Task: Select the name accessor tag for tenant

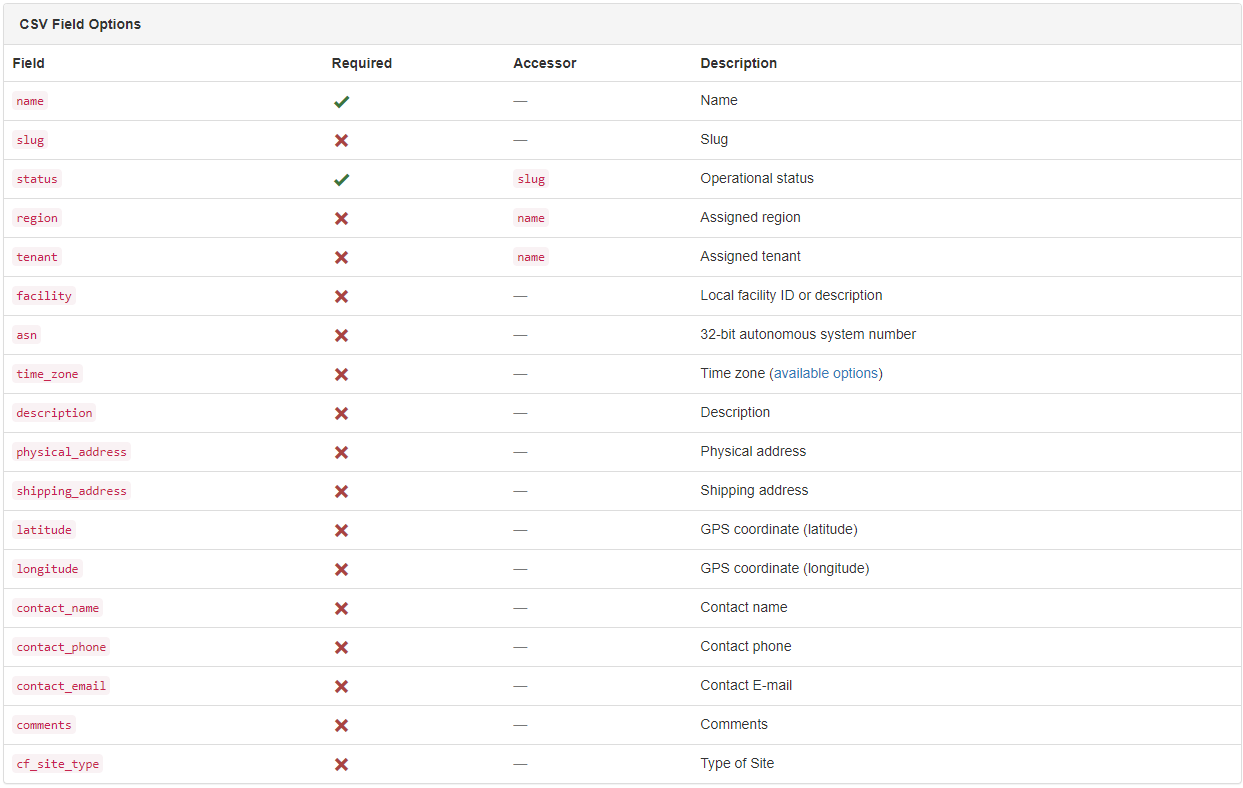Action: click(x=531, y=257)
